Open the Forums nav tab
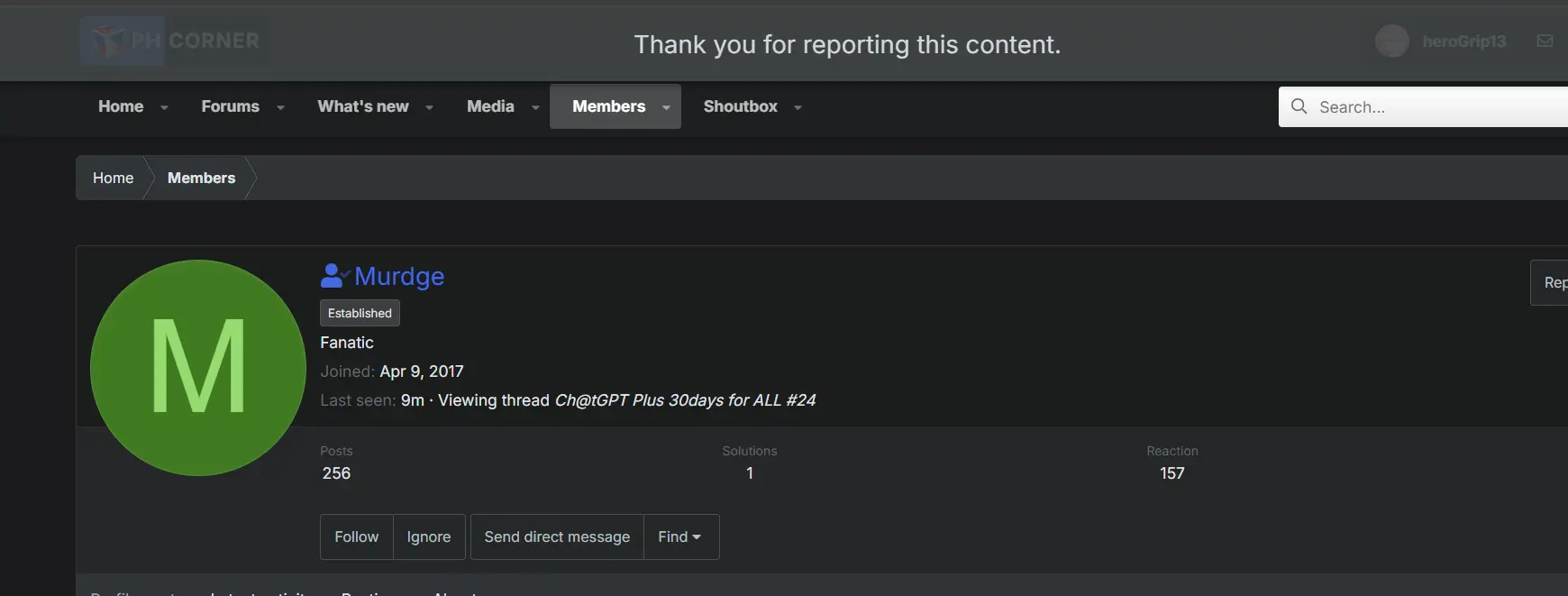This screenshot has height=596, width=1568. pyautogui.click(x=230, y=106)
